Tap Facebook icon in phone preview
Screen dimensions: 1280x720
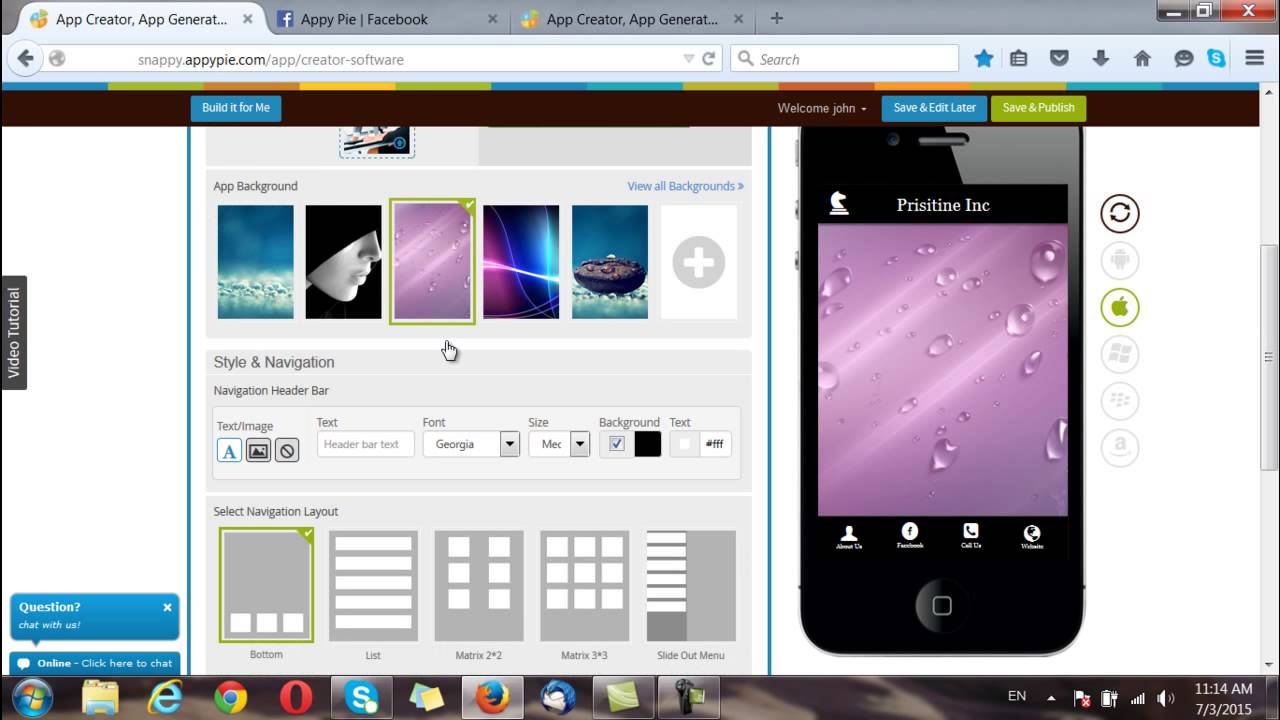point(910,535)
